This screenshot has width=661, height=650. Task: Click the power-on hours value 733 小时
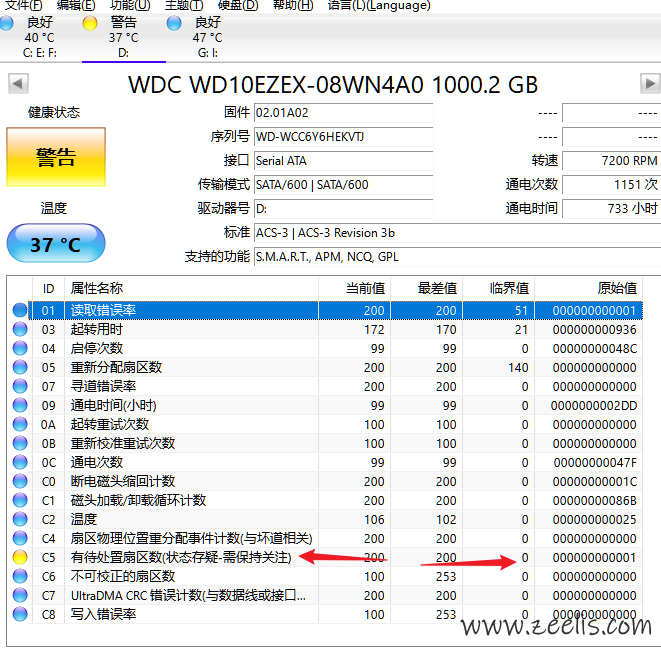click(x=611, y=209)
